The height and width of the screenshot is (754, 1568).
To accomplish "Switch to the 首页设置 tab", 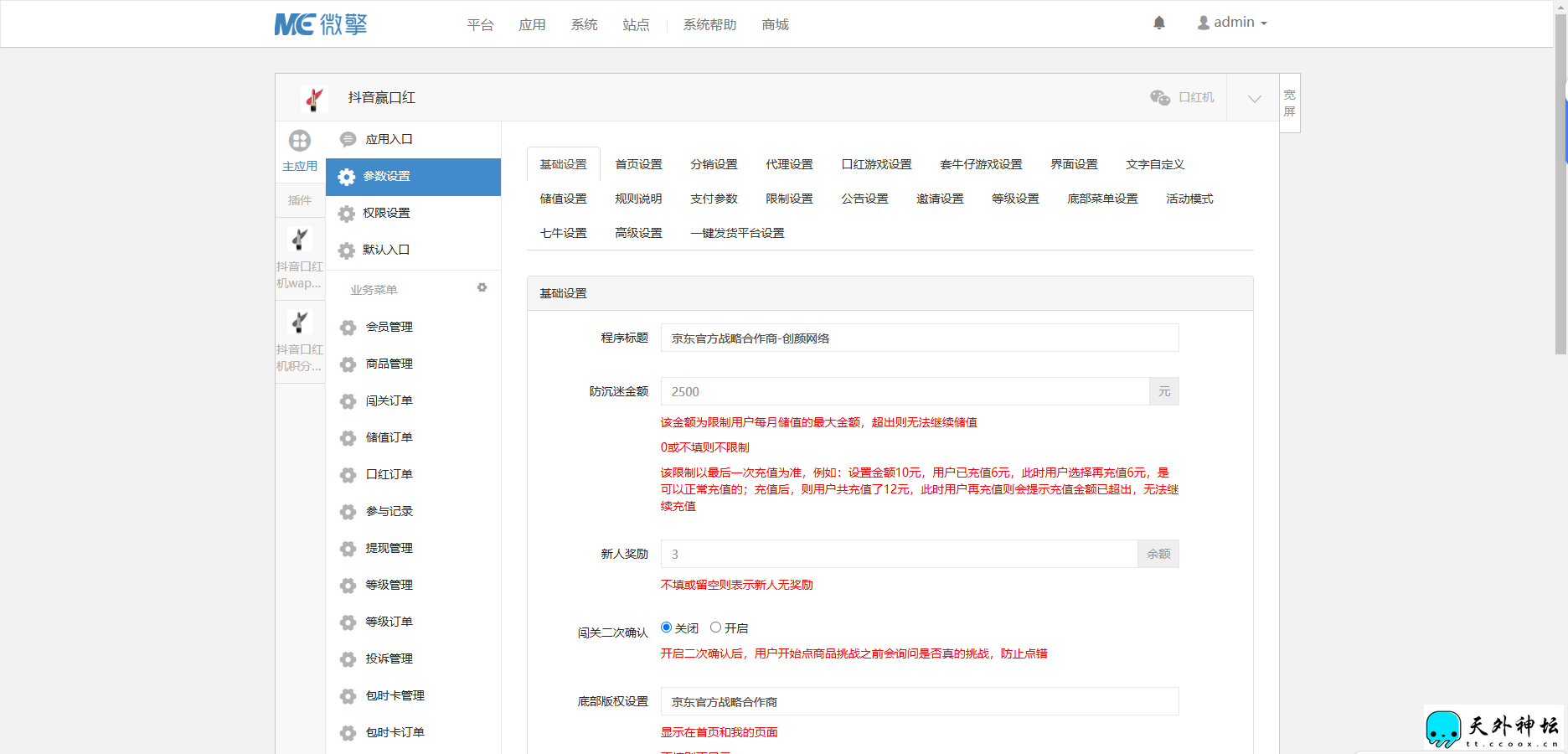I will coord(638,165).
